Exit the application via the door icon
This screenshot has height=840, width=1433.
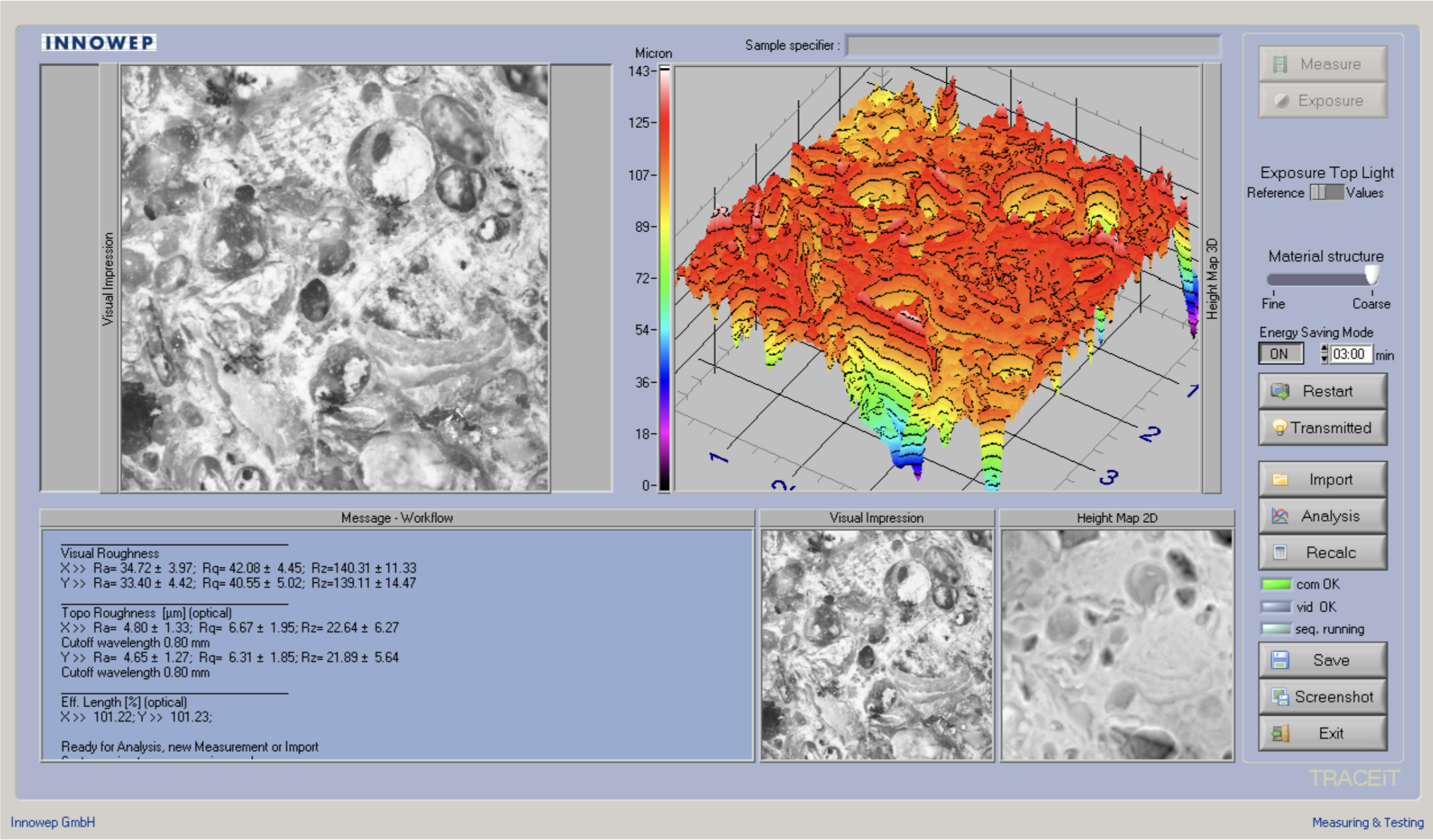1323,733
